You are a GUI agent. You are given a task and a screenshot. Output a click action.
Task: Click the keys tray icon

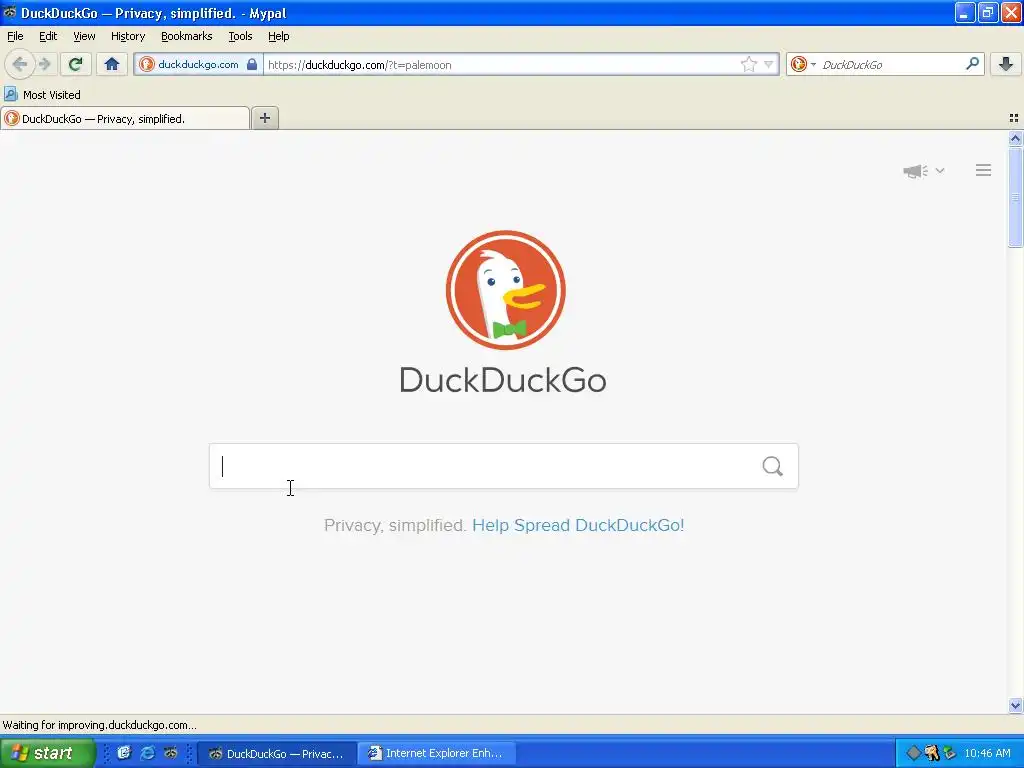pyautogui.click(x=932, y=753)
